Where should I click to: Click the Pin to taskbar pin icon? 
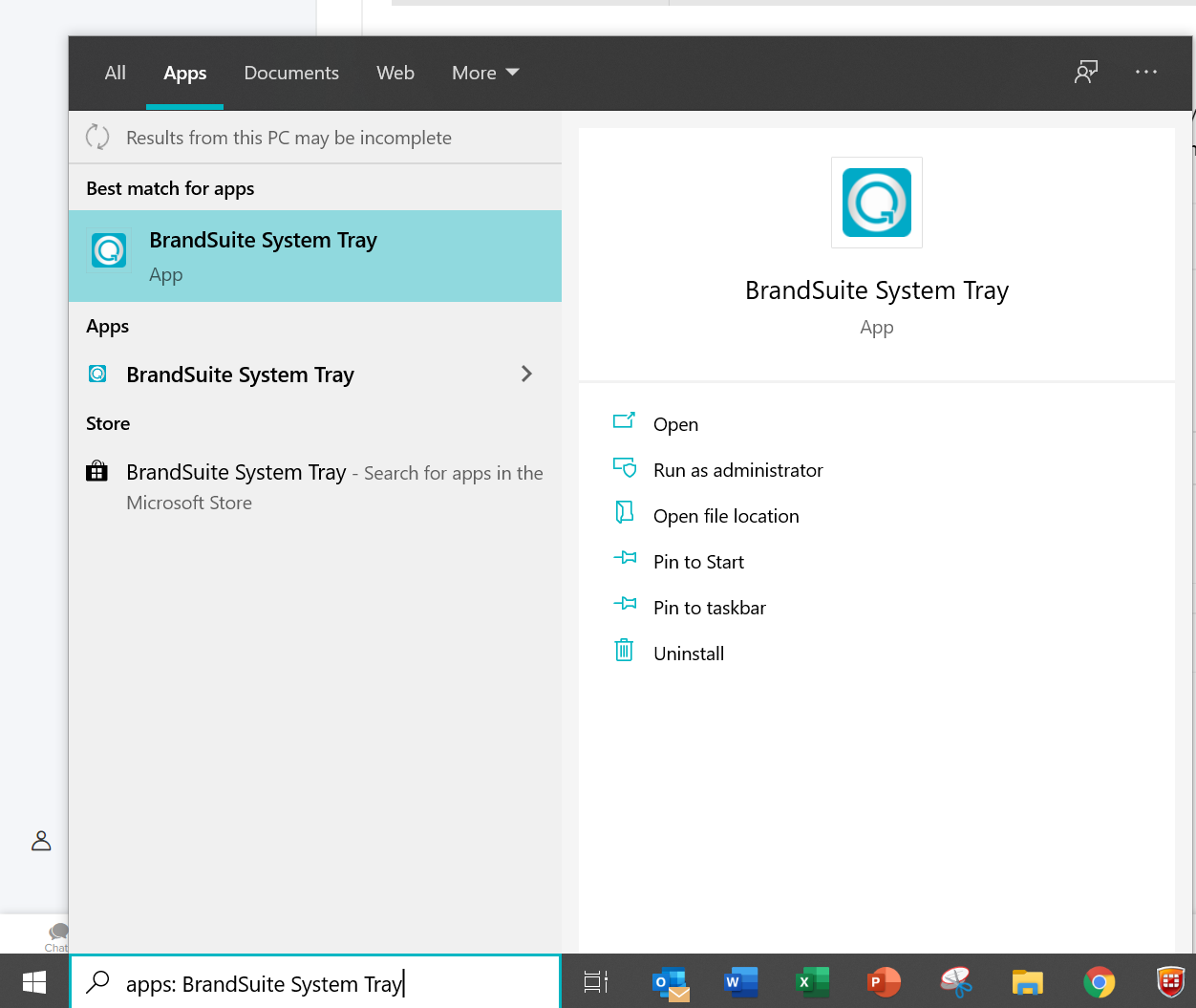(625, 604)
